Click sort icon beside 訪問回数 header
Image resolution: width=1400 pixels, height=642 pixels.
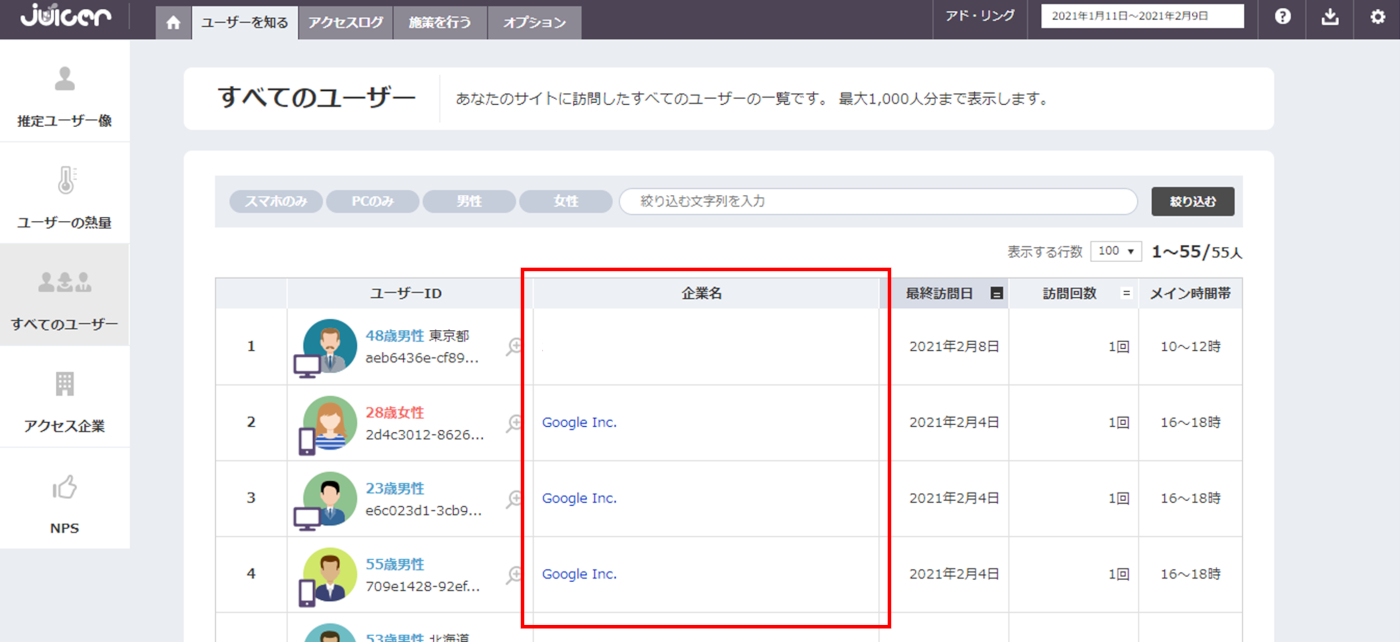pyautogui.click(x=1126, y=293)
